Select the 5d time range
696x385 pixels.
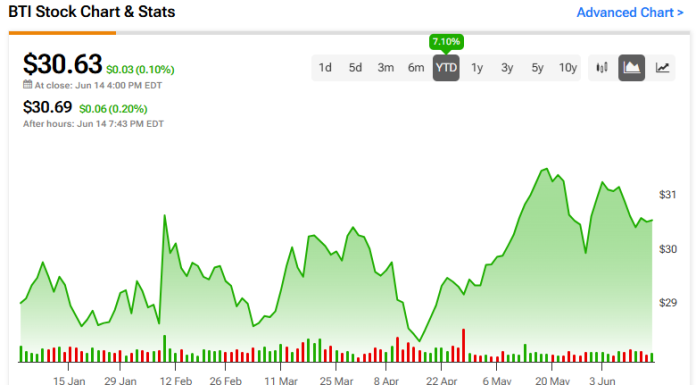tap(355, 67)
